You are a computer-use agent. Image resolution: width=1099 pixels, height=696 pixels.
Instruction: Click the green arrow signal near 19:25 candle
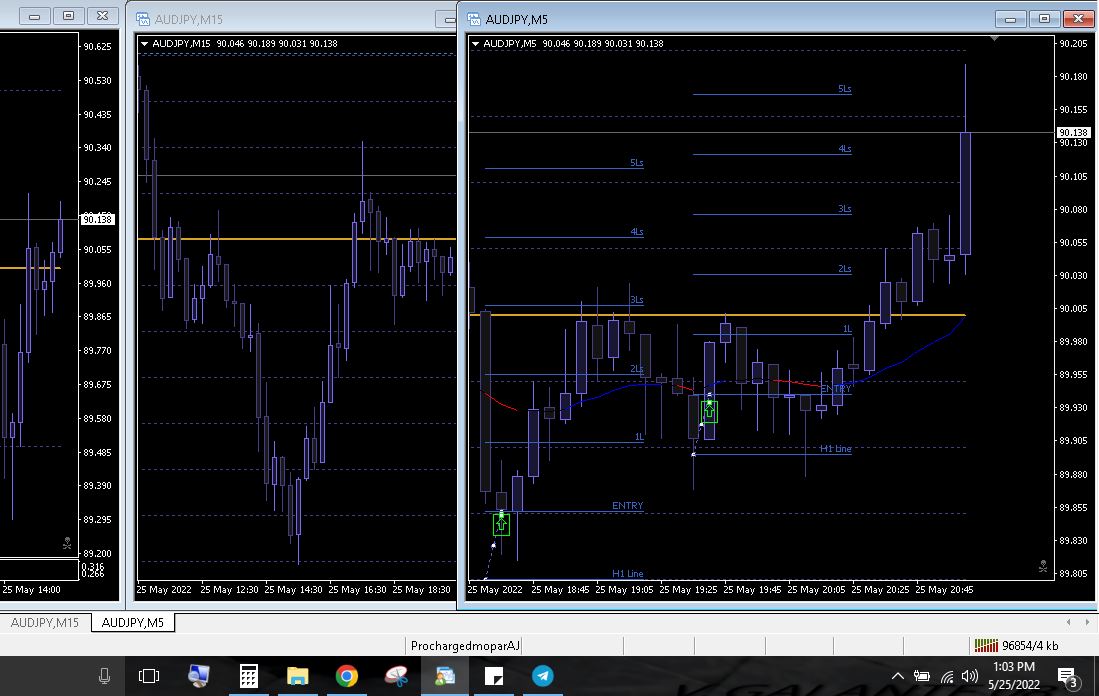[x=709, y=410]
